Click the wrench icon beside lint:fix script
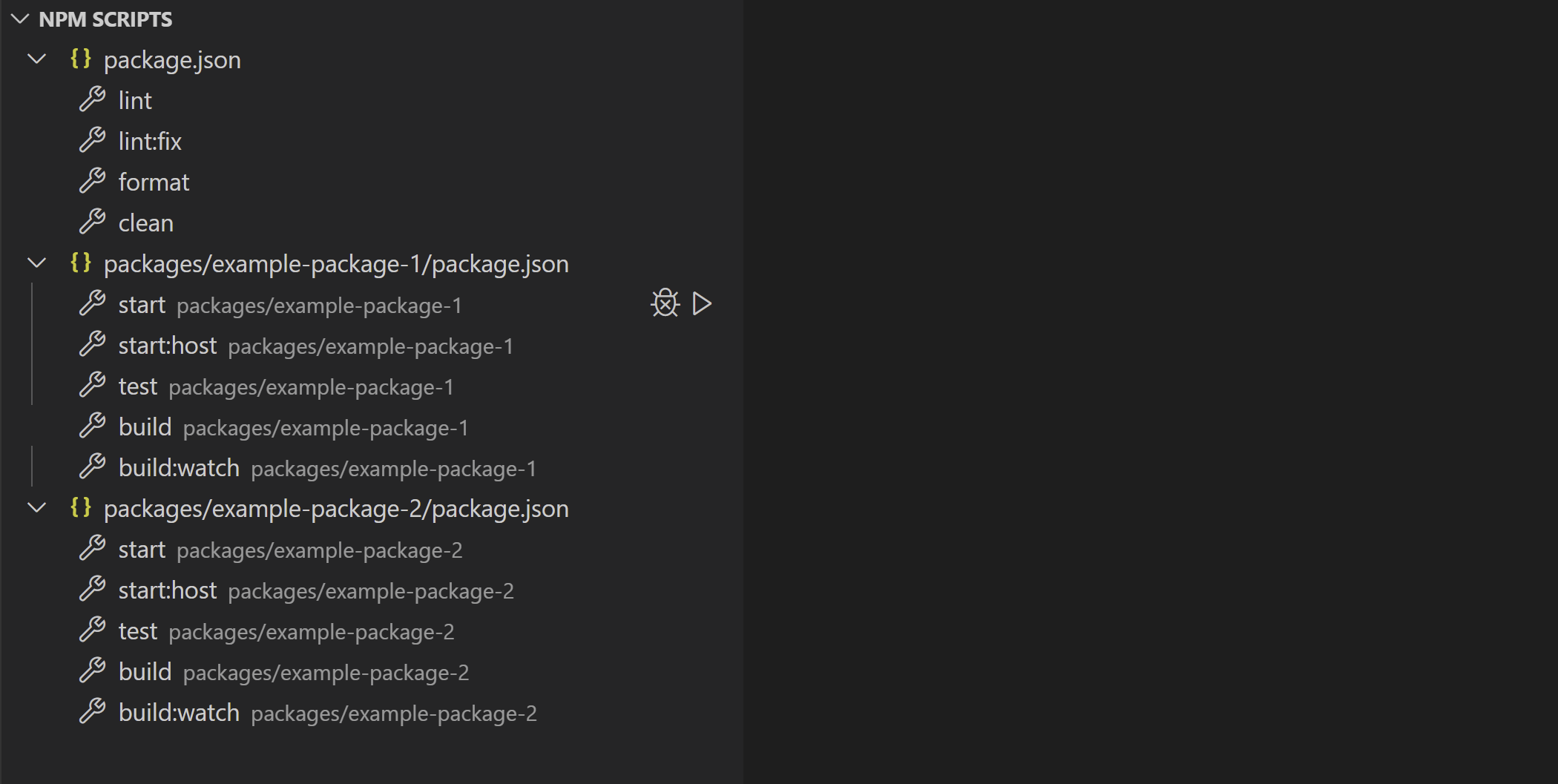Screen dimensions: 1558x784 pos(93,140)
